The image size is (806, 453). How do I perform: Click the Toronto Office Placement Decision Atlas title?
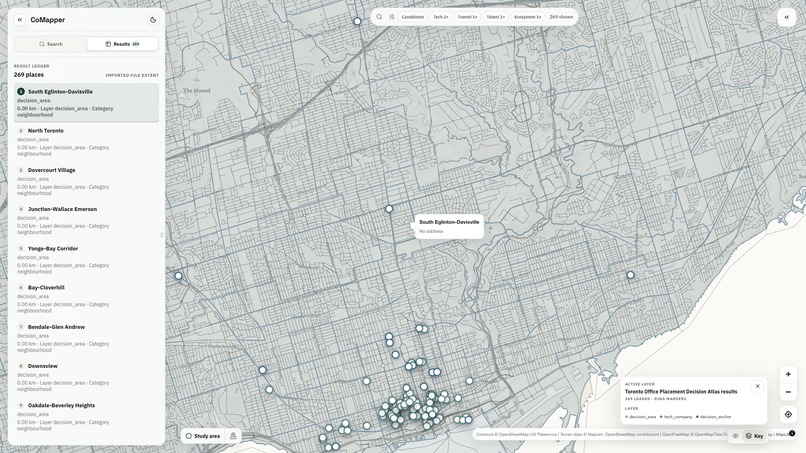(681, 392)
